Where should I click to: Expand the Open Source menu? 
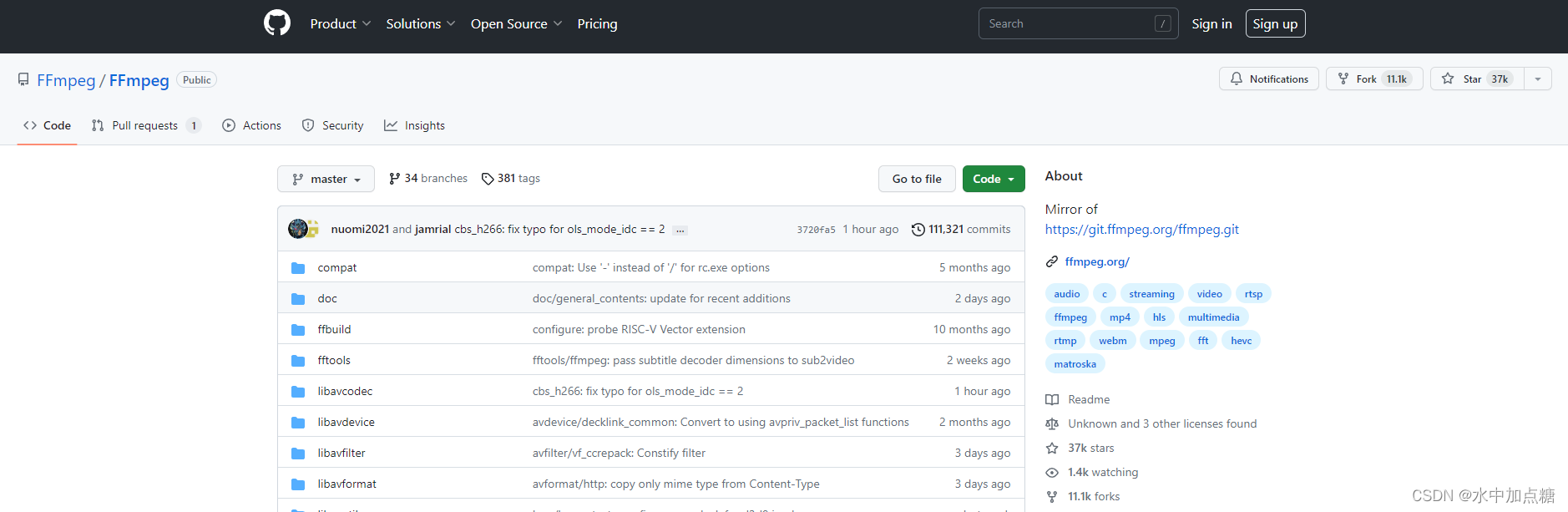click(x=516, y=23)
